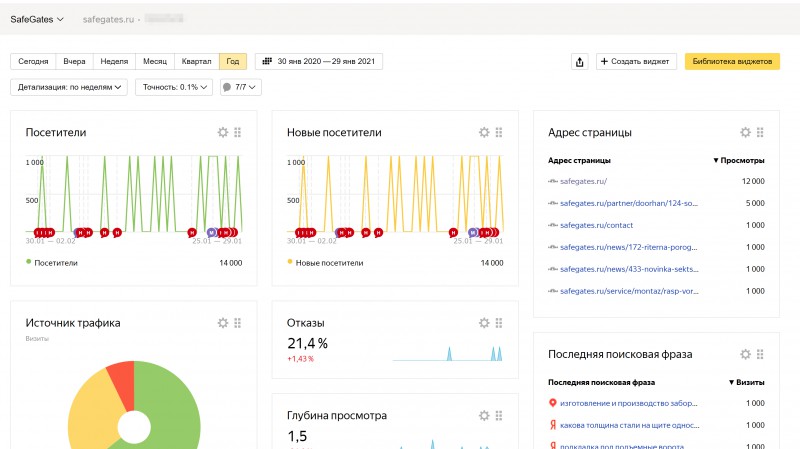Click the Библиотека виджетов button

pyautogui.click(x=731, y=62)
